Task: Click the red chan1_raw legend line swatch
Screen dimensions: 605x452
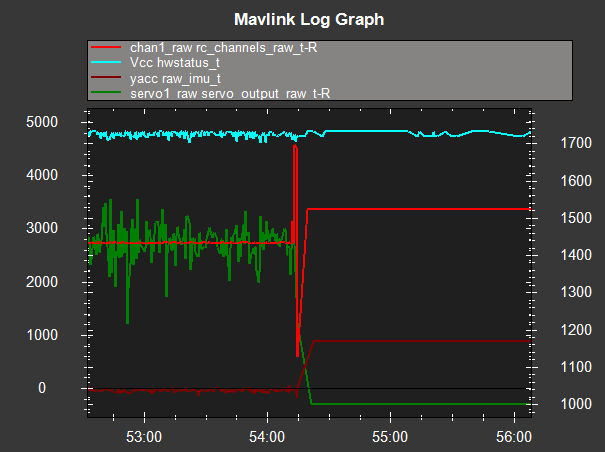Action: [x=106, y=47]
